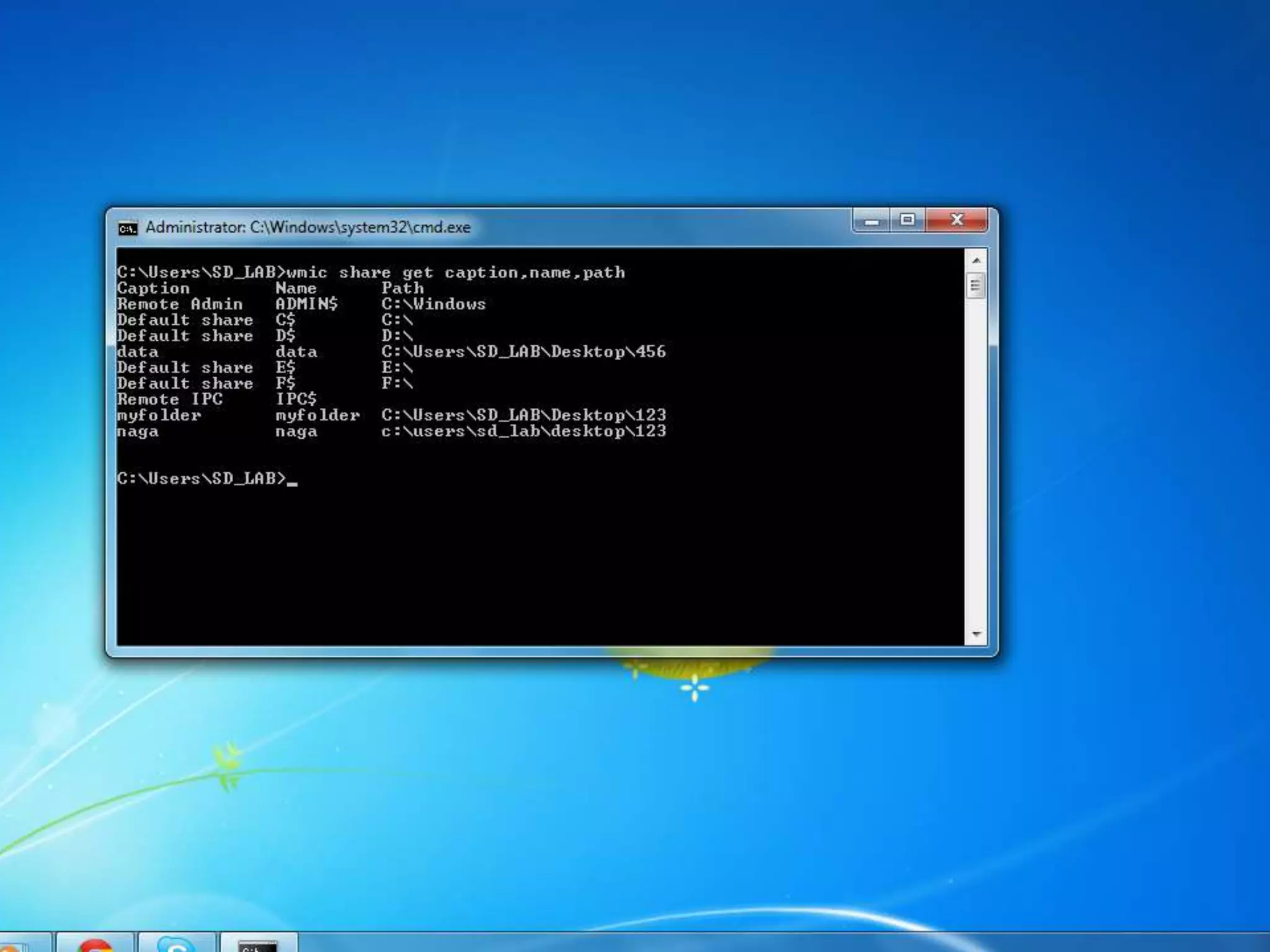Open the cmd window system menu icon
Screen dimensions: 1270x952
click(x=127, y=229)
